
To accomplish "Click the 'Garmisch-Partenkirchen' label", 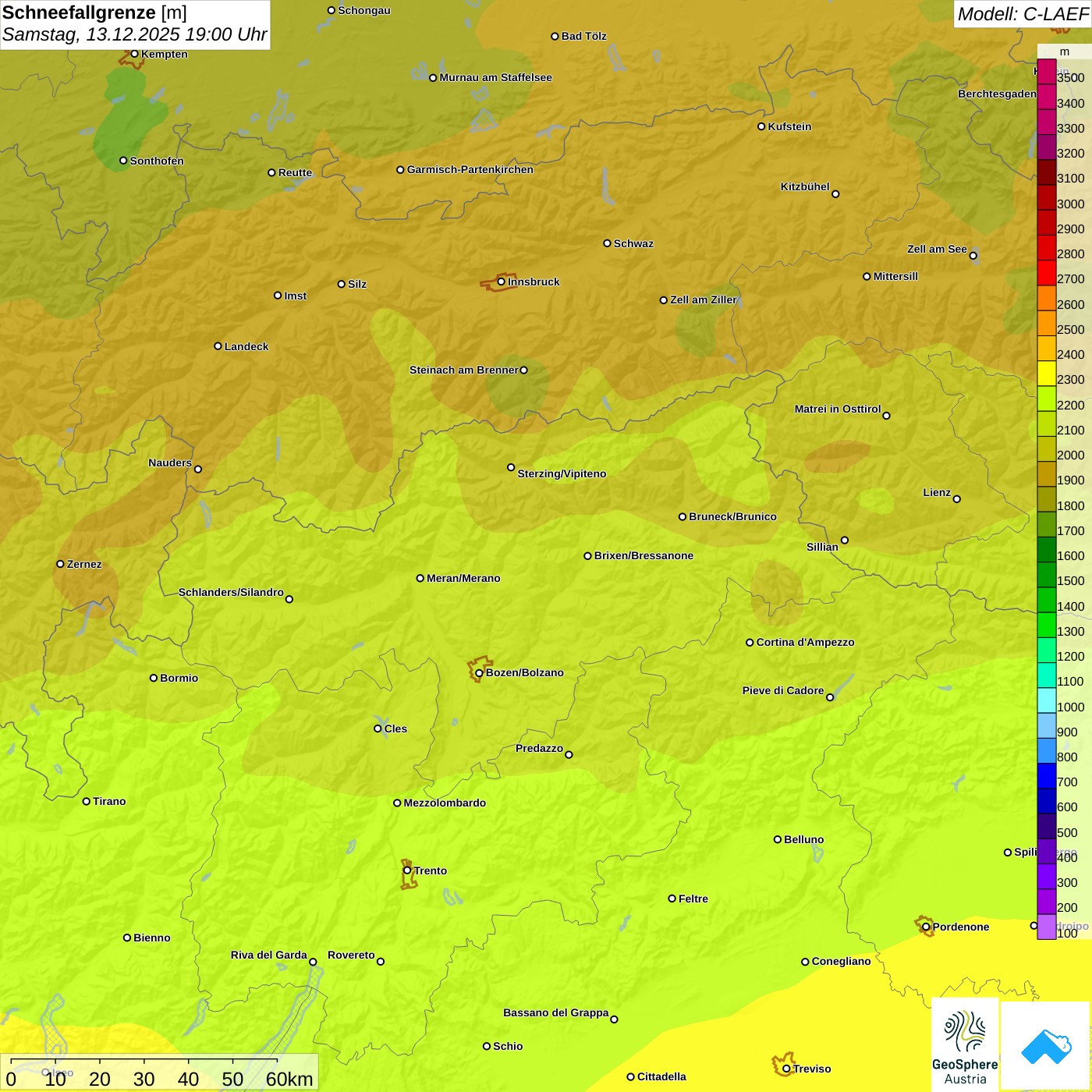I will [470, 169].
